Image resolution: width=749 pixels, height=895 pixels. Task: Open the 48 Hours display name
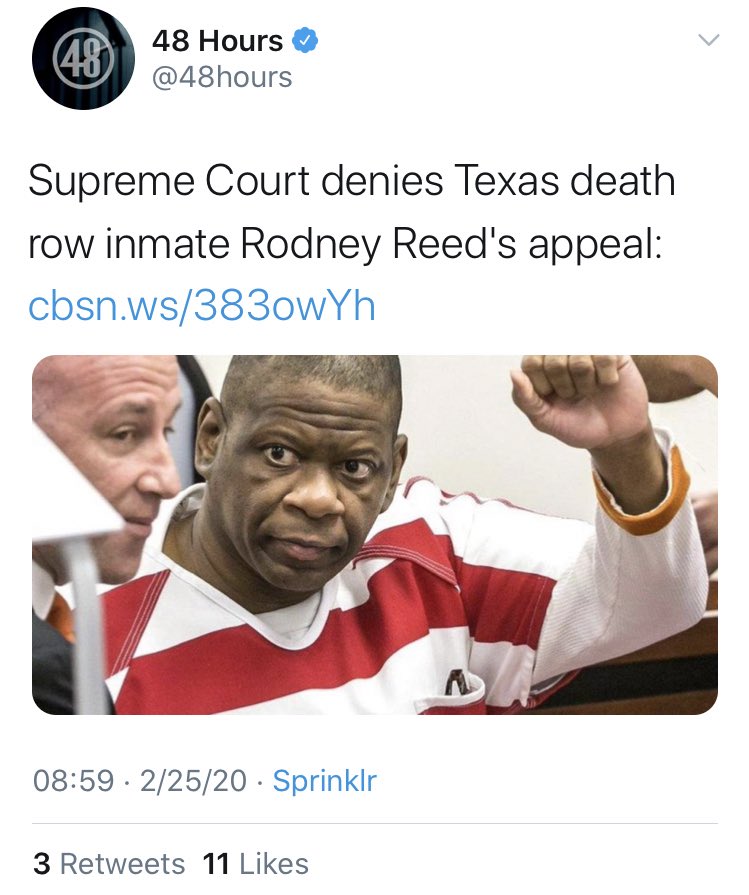click(x=218, y=41)
